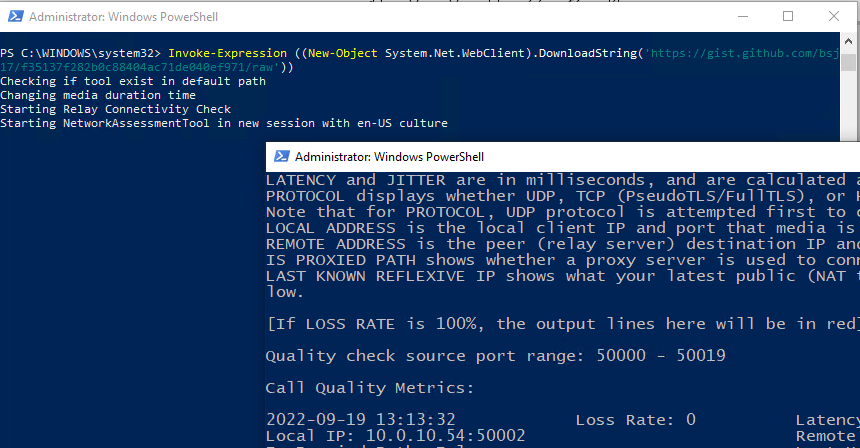Image resolution: width=860 pixels, height=448 pixels.
Task: Click the 'Quality check source port range' line
Action: (495, 356)
